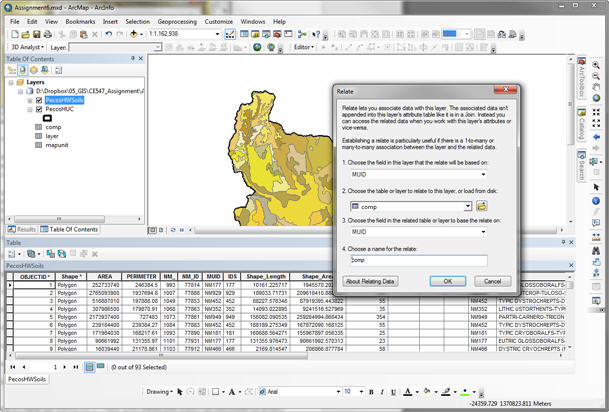Collapse the PecosHUC layer expander

(30, 110)
